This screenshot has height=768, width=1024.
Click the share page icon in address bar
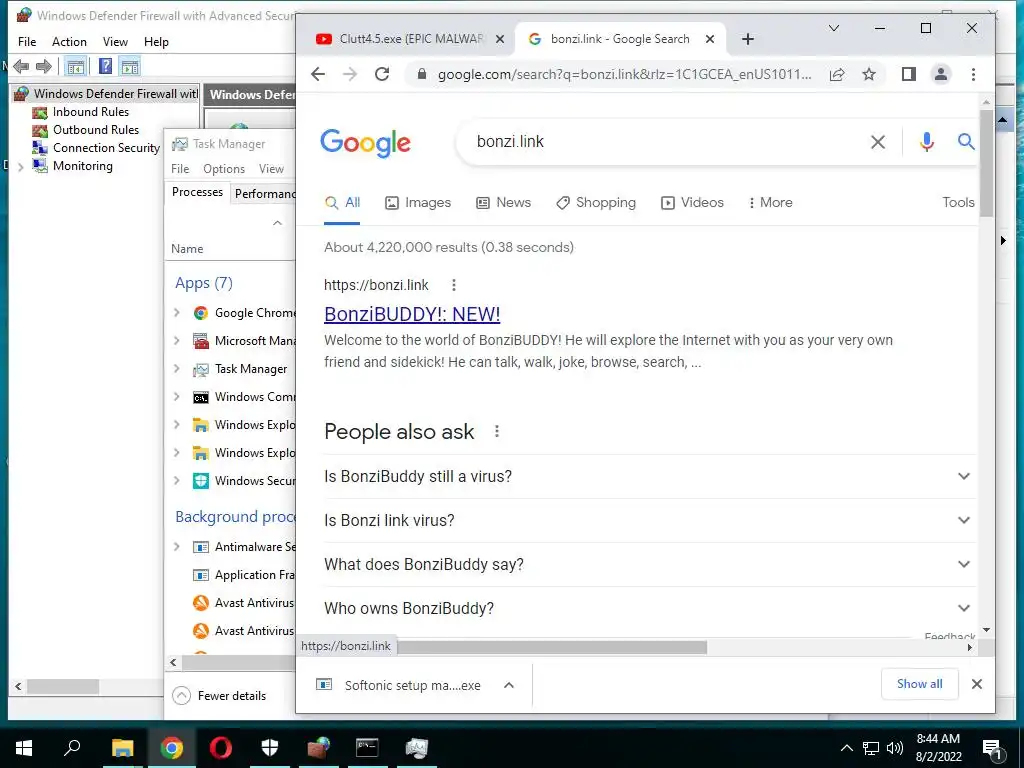pyautogui.click(x=837, y=74)
